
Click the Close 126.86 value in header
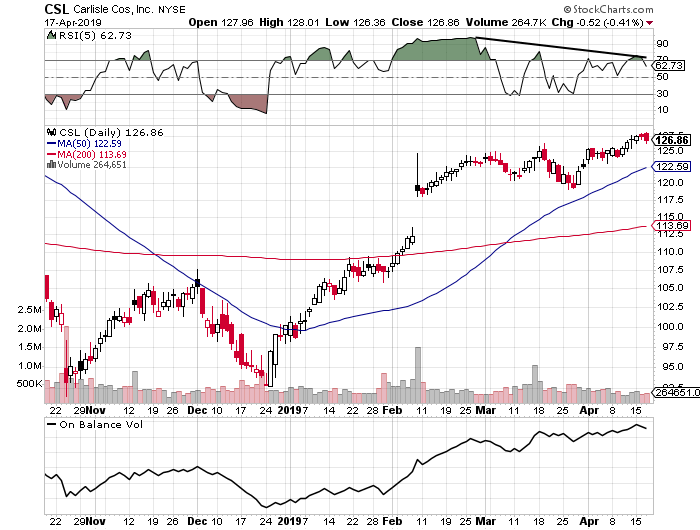(x=425, y=22)
